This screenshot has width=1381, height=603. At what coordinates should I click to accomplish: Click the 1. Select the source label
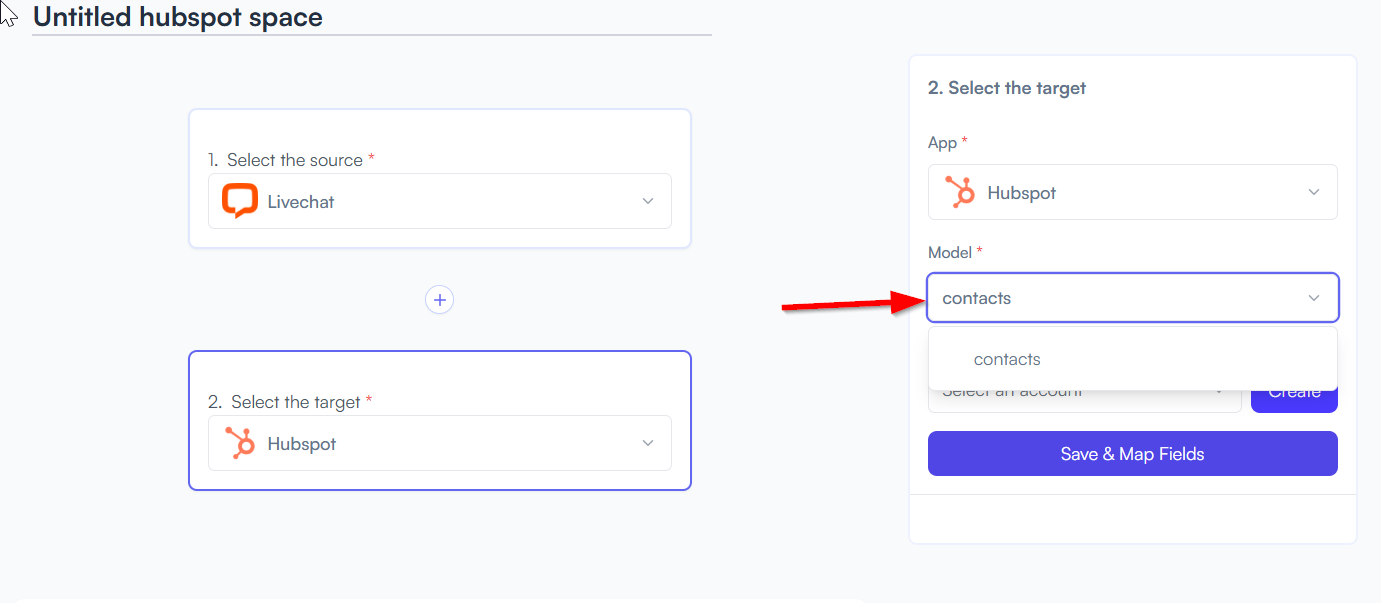coord(292,160)
